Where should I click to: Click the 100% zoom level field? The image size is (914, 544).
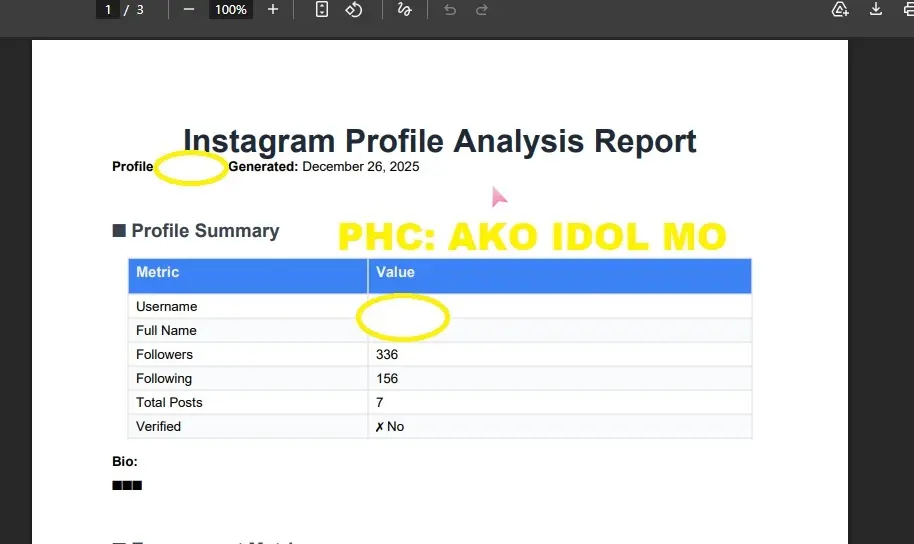231,9
